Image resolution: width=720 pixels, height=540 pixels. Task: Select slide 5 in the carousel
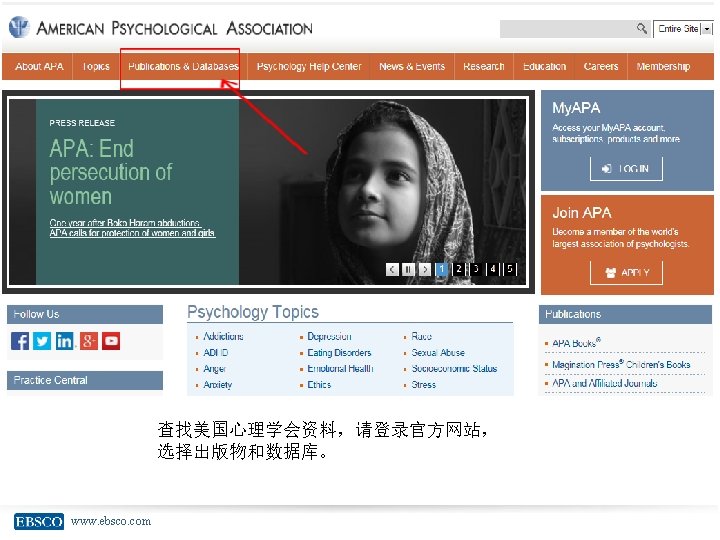click(510, 269)
